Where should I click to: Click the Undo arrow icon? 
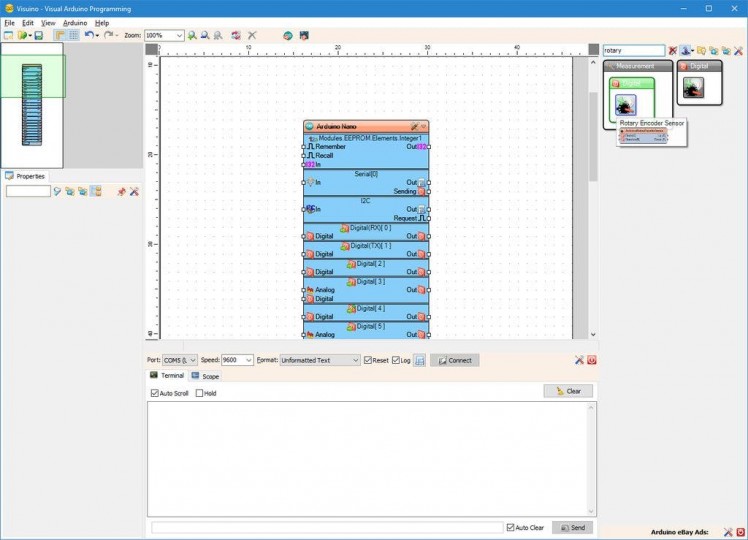coord(88,35)
